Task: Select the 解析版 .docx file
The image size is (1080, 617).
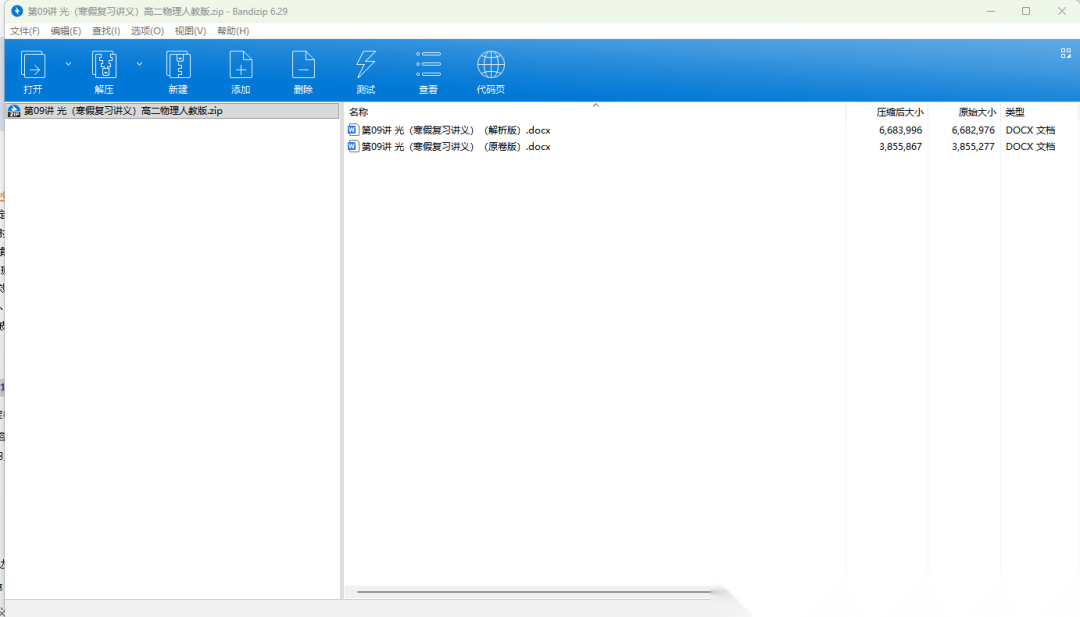Action: click(455, 130)
